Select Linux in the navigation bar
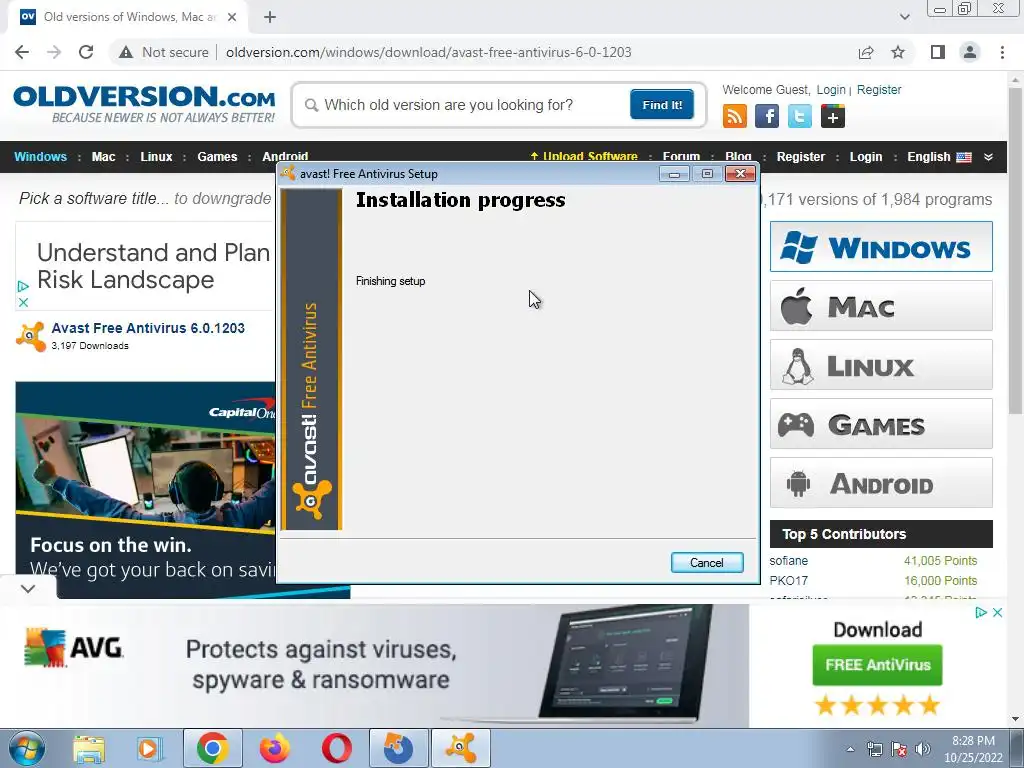This screenshot has width=1024, height=768. click(156, 157)
